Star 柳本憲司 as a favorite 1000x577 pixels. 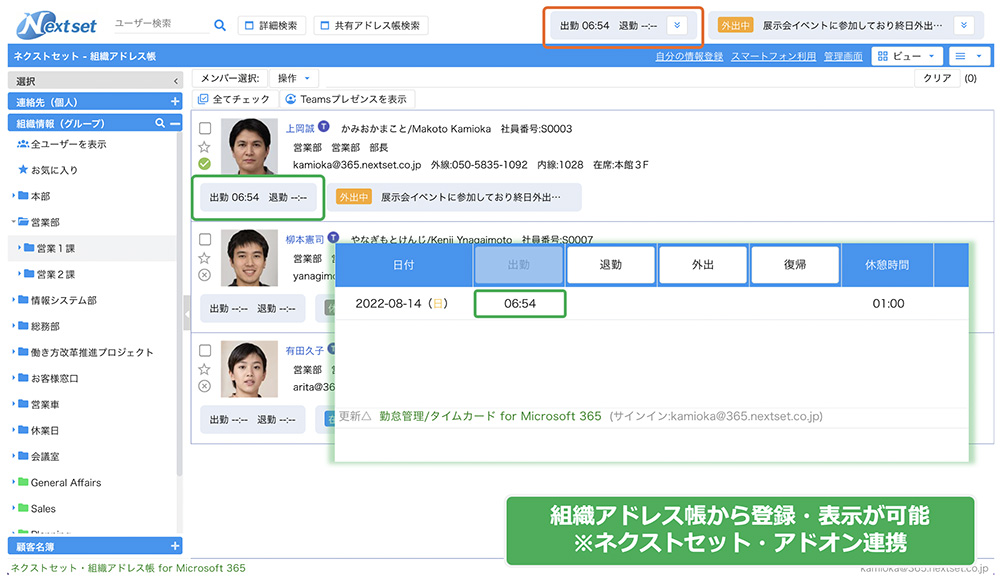click(205, 258)
